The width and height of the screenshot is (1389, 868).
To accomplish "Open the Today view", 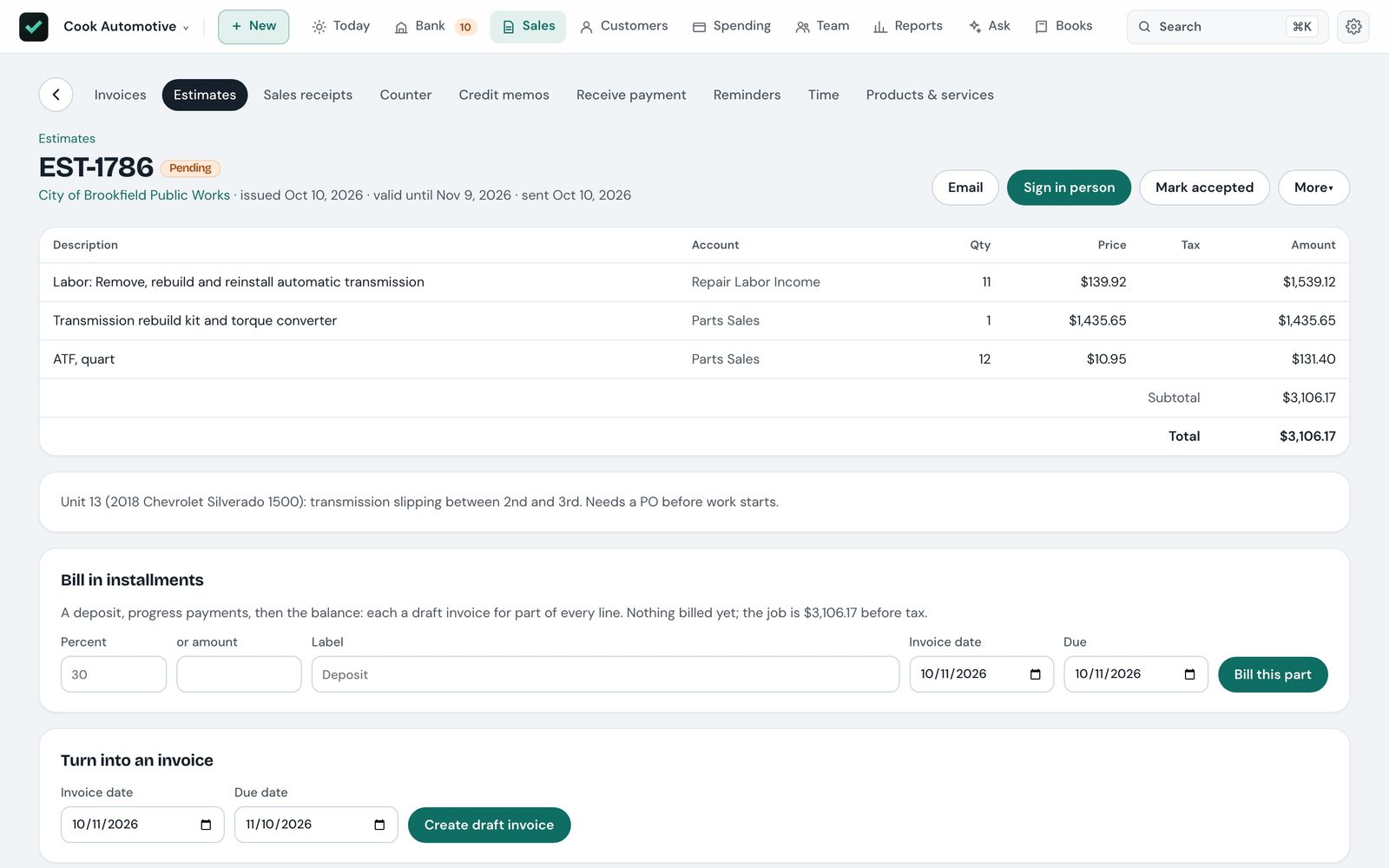I will coord(341,27).
